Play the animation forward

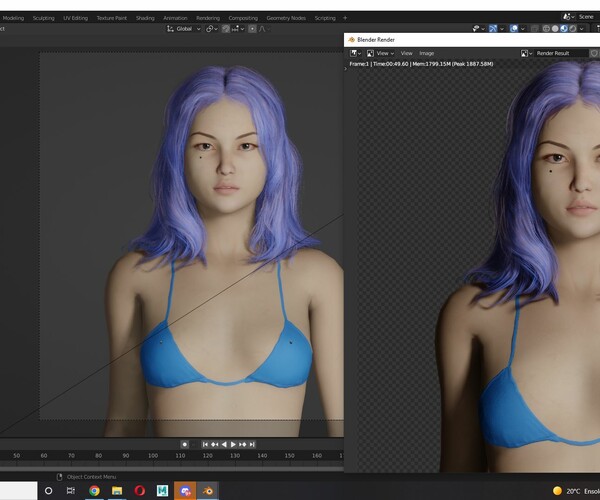tap(233, 444)
